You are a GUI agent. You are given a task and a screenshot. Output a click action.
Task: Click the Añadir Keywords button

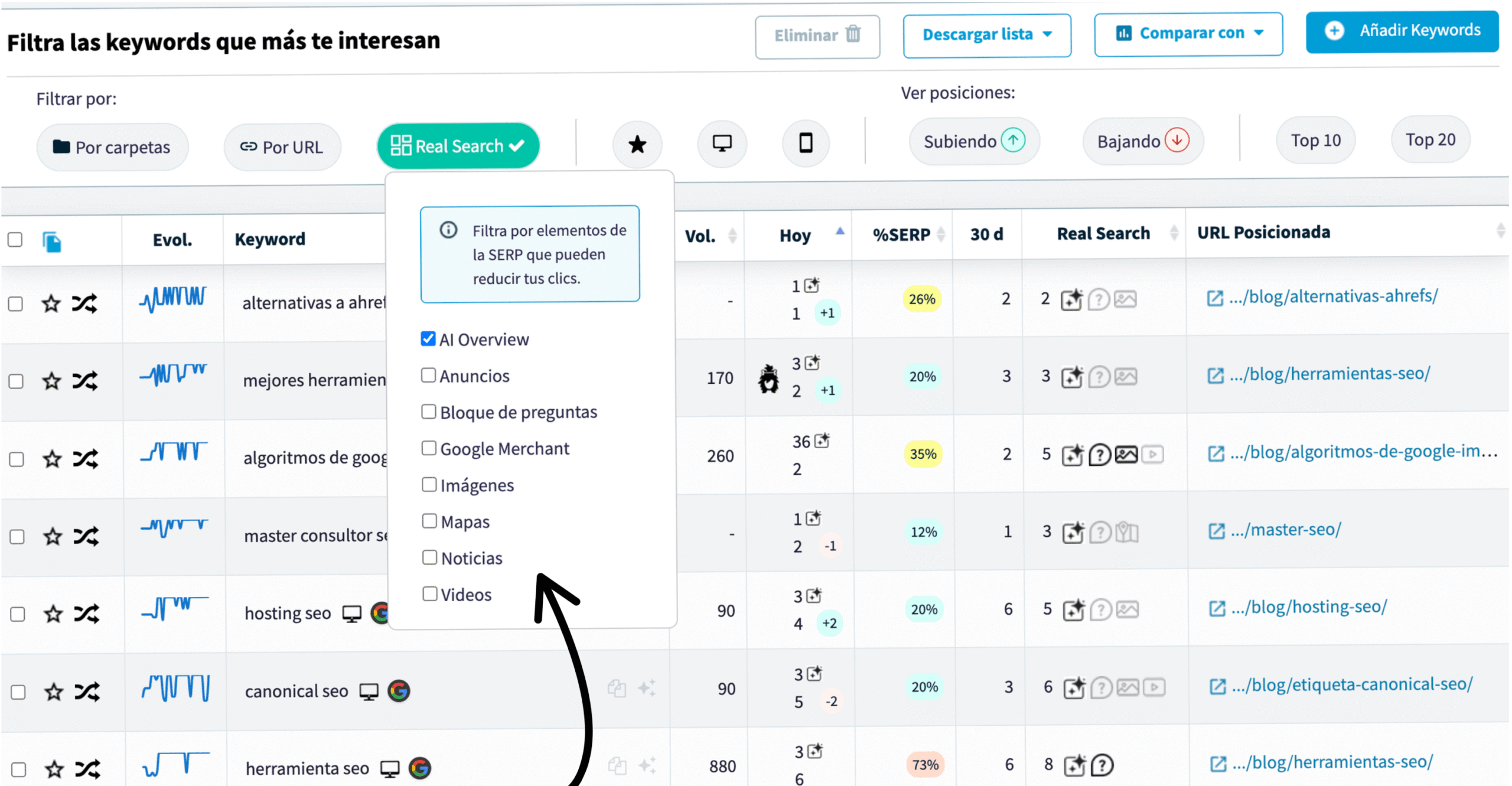click(1402, 31)
